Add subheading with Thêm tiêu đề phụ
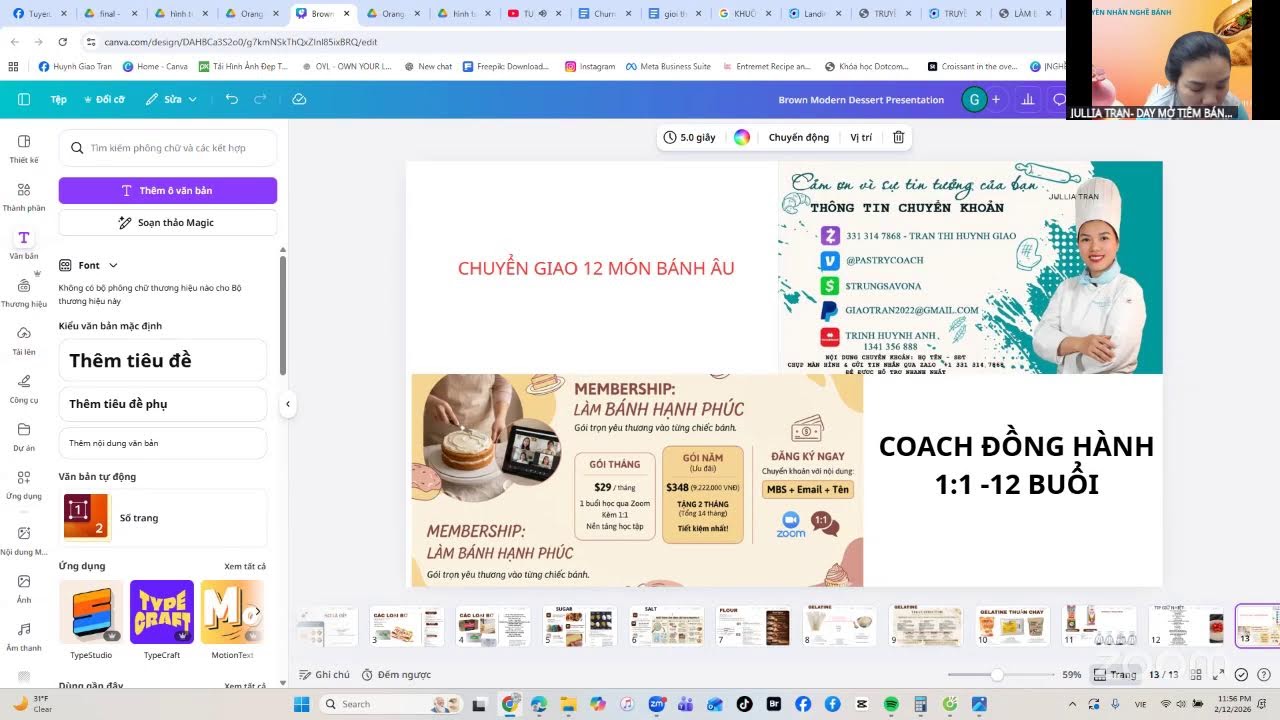 (163, 404)
